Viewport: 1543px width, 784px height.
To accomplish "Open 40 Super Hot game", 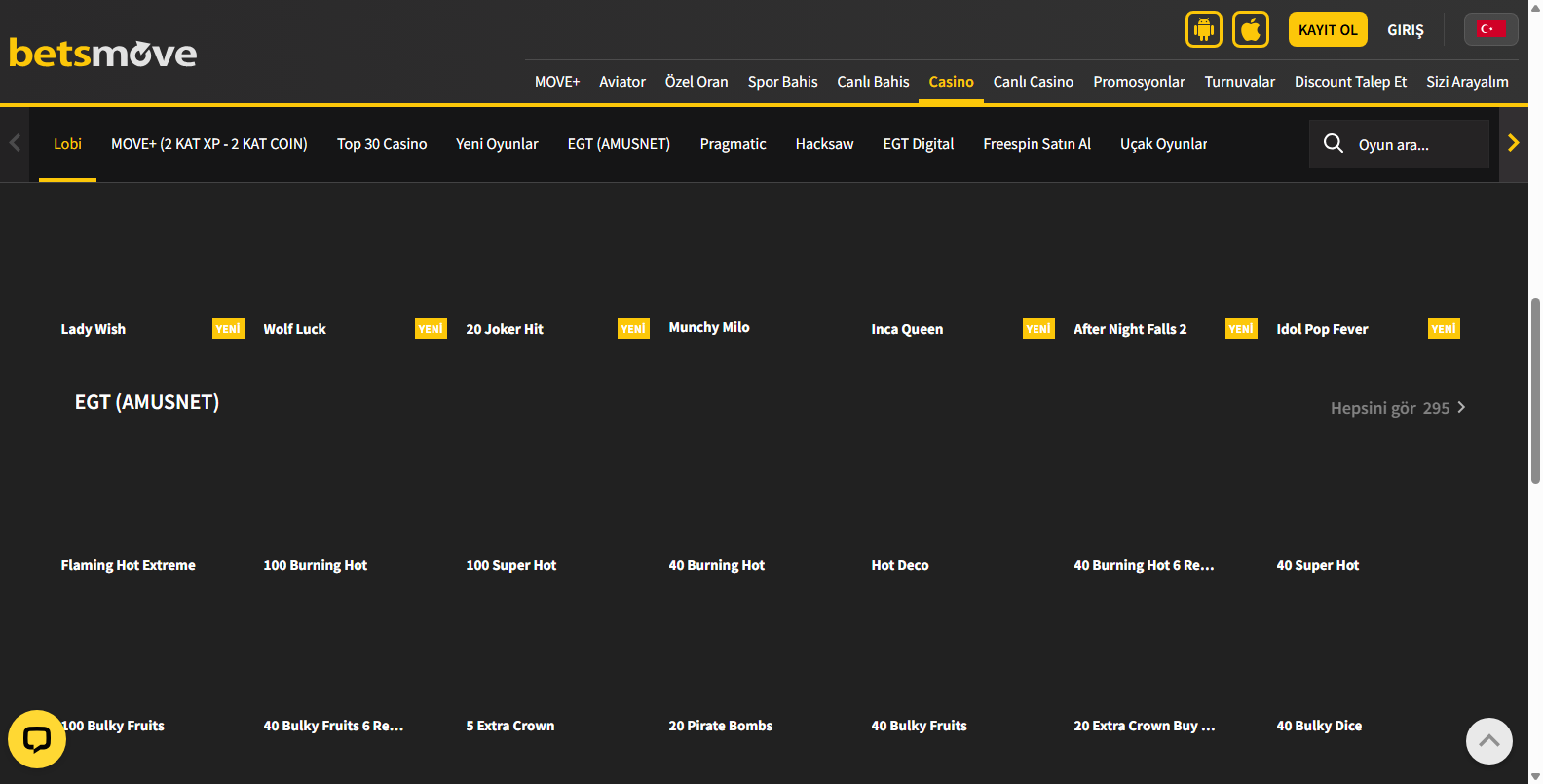I will click(x=1318, y=565).
